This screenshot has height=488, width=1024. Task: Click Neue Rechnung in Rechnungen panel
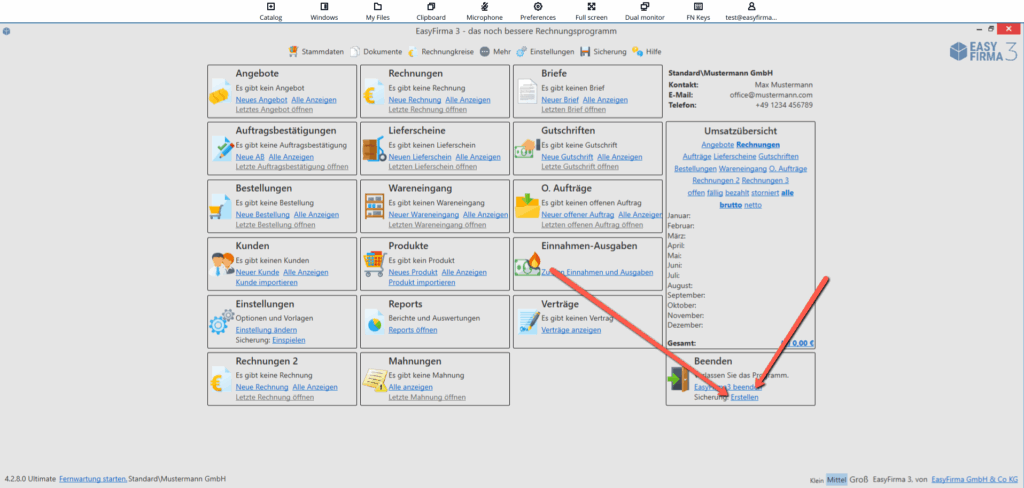coord(415,100)
